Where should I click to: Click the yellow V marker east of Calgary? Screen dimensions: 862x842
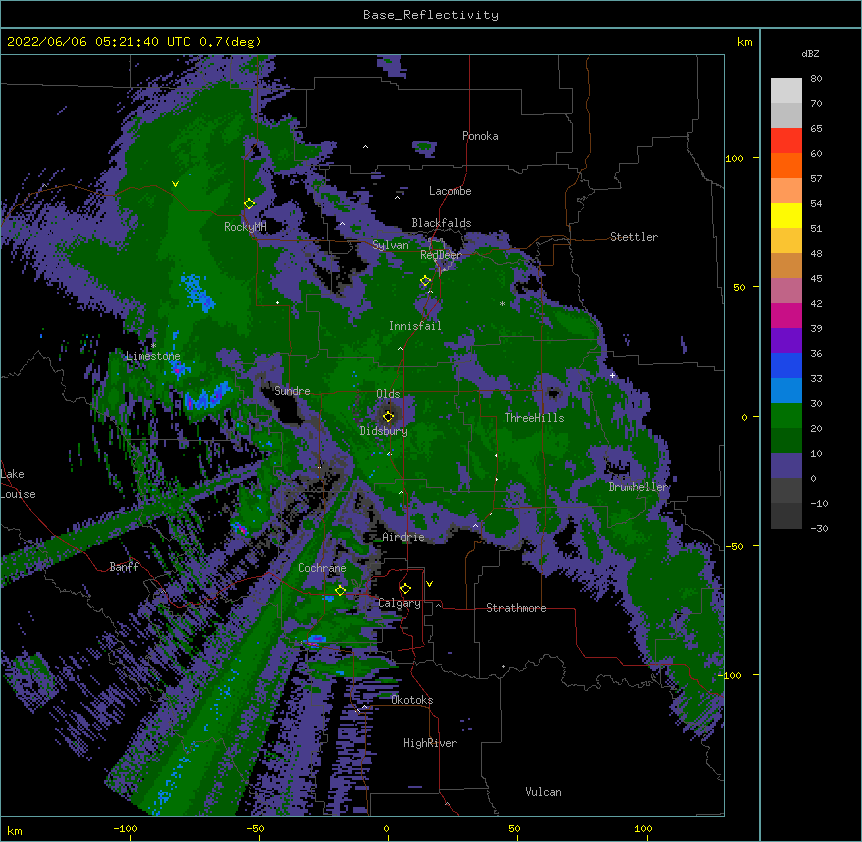(429, 584)
